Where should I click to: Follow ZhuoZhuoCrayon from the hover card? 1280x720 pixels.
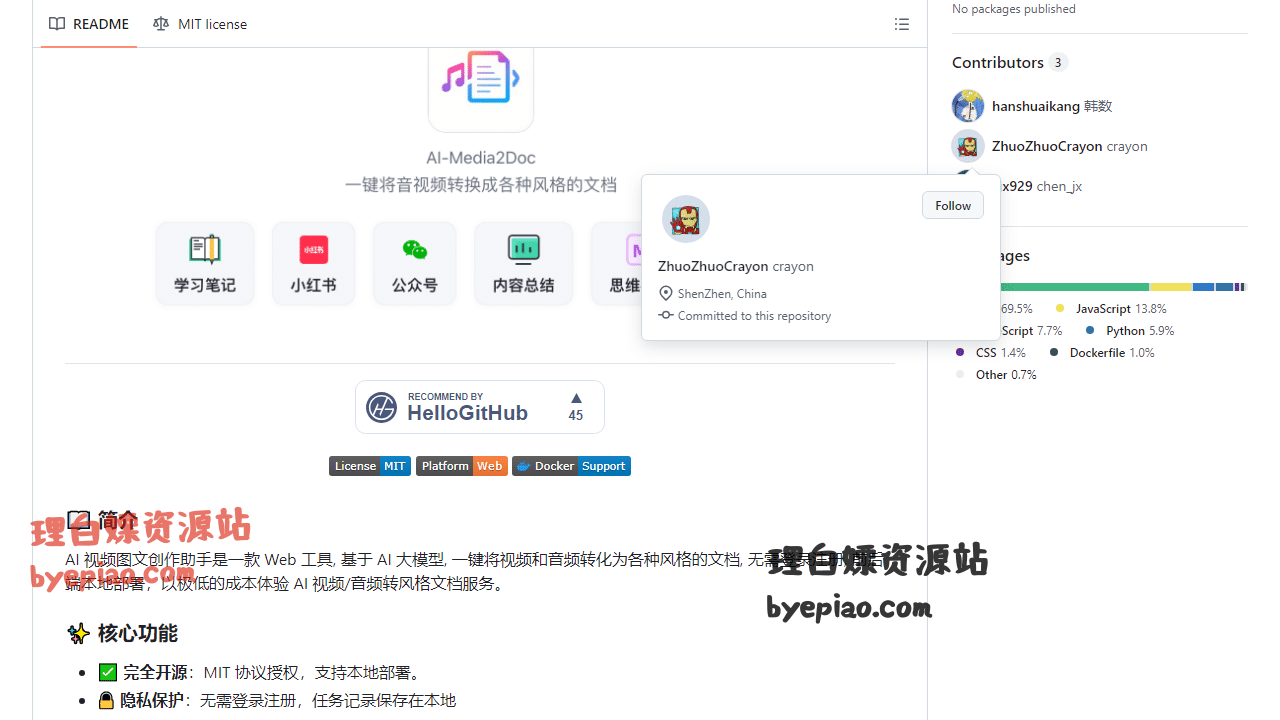click(953, 205)
